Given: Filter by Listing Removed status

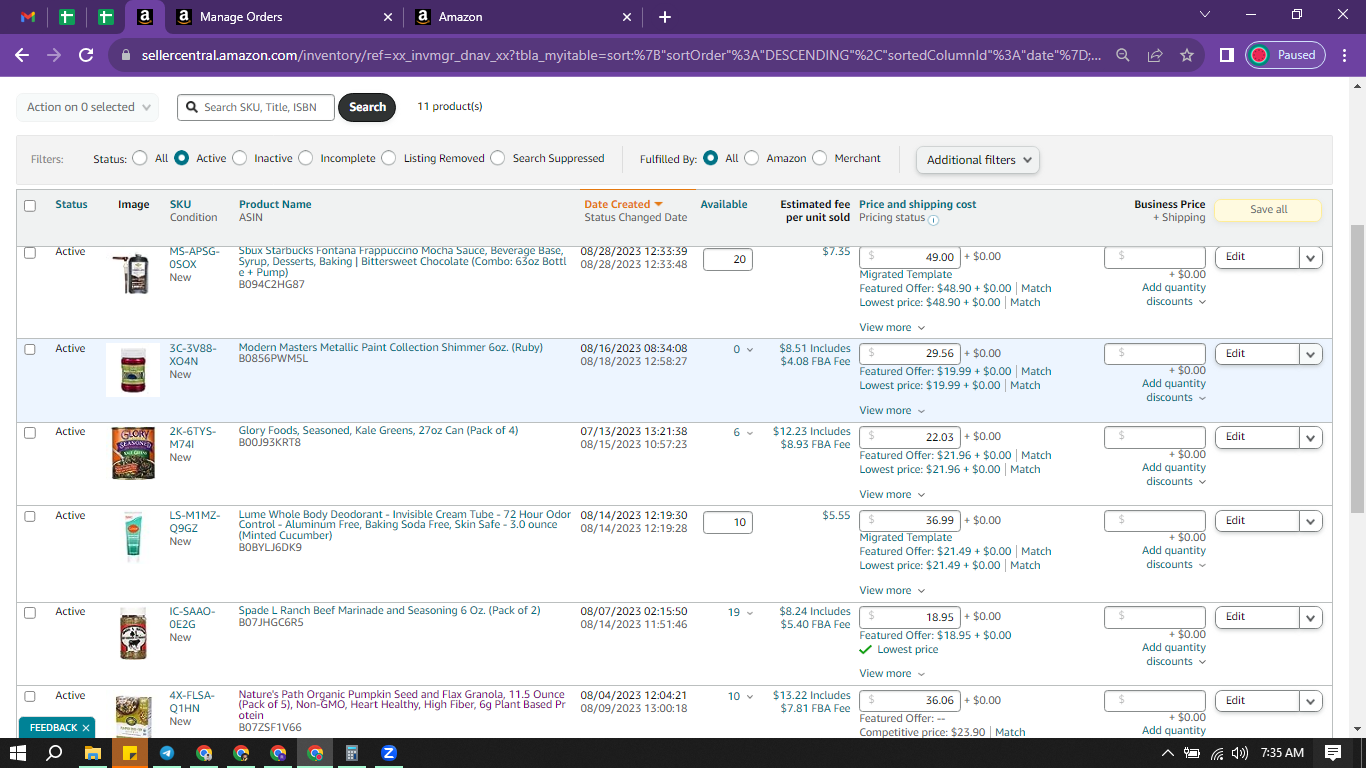Looking at the screenshot, I should 388,158.
